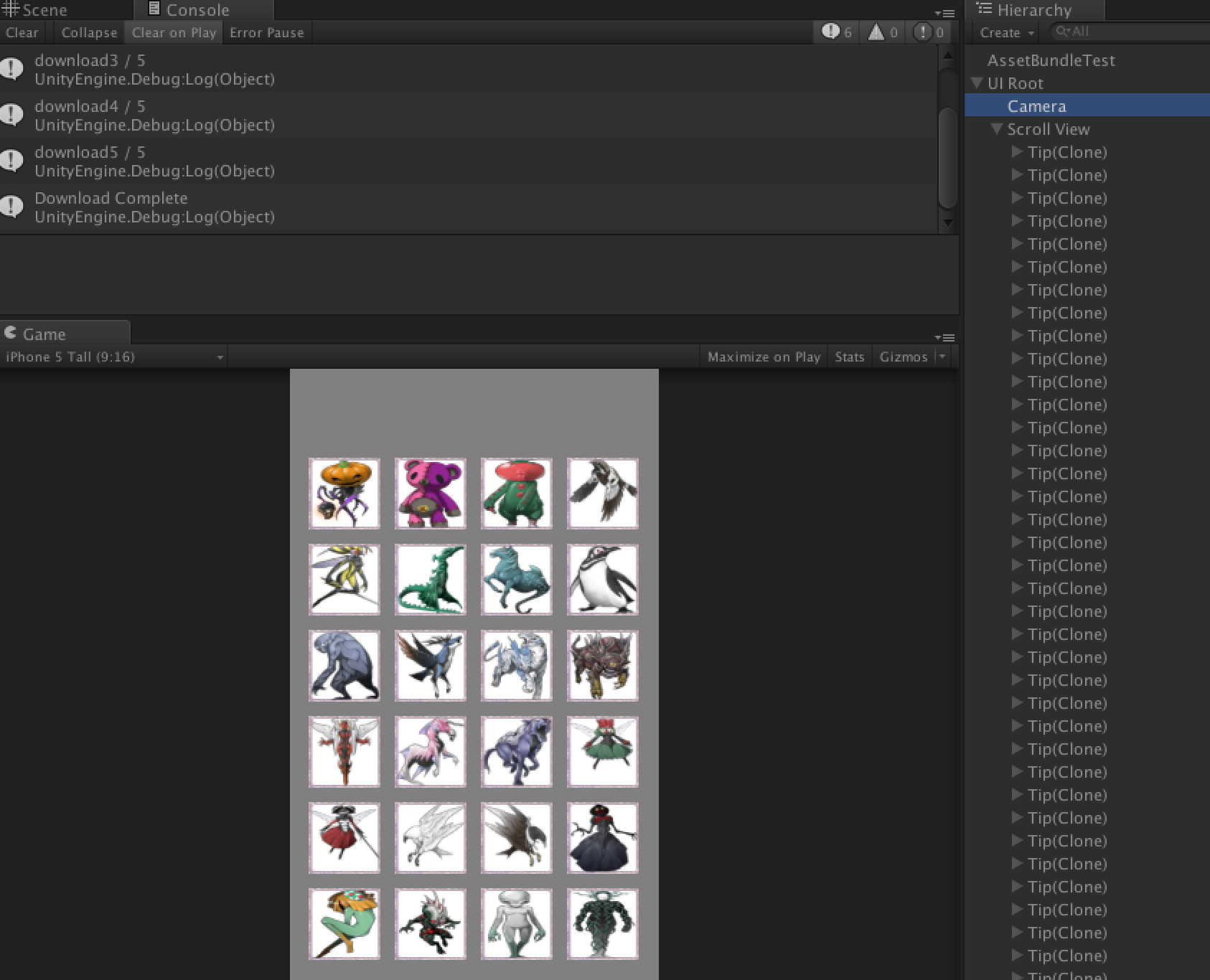Expand the third Tip(Clone) node
This screenshot has height=980, width=1210.
1017,197
